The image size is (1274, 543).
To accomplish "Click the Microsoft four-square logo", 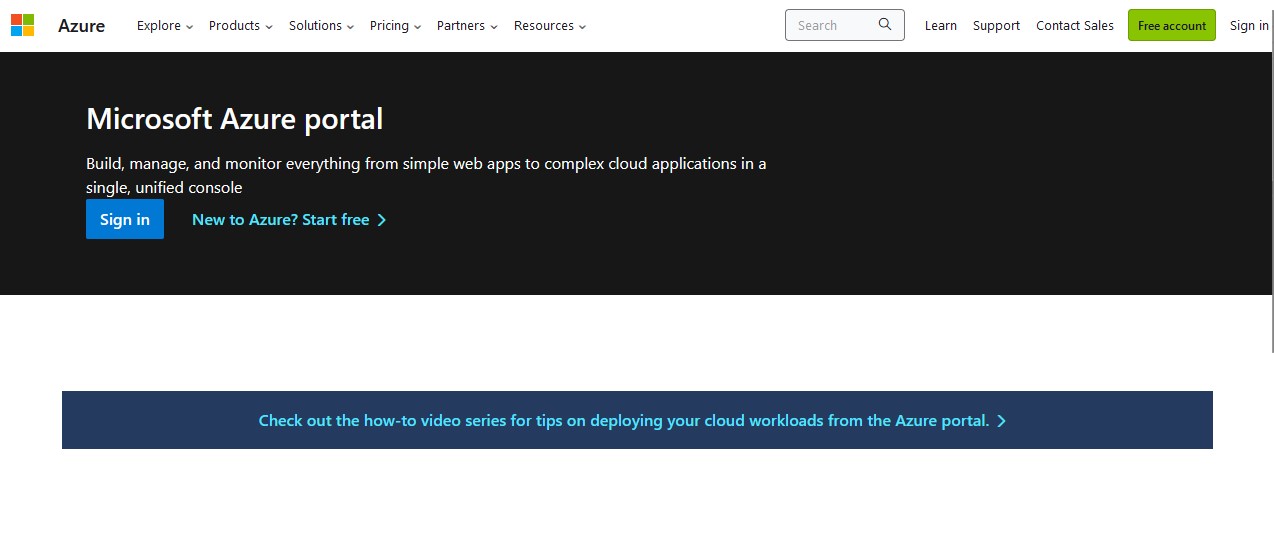I will [22, 25].
